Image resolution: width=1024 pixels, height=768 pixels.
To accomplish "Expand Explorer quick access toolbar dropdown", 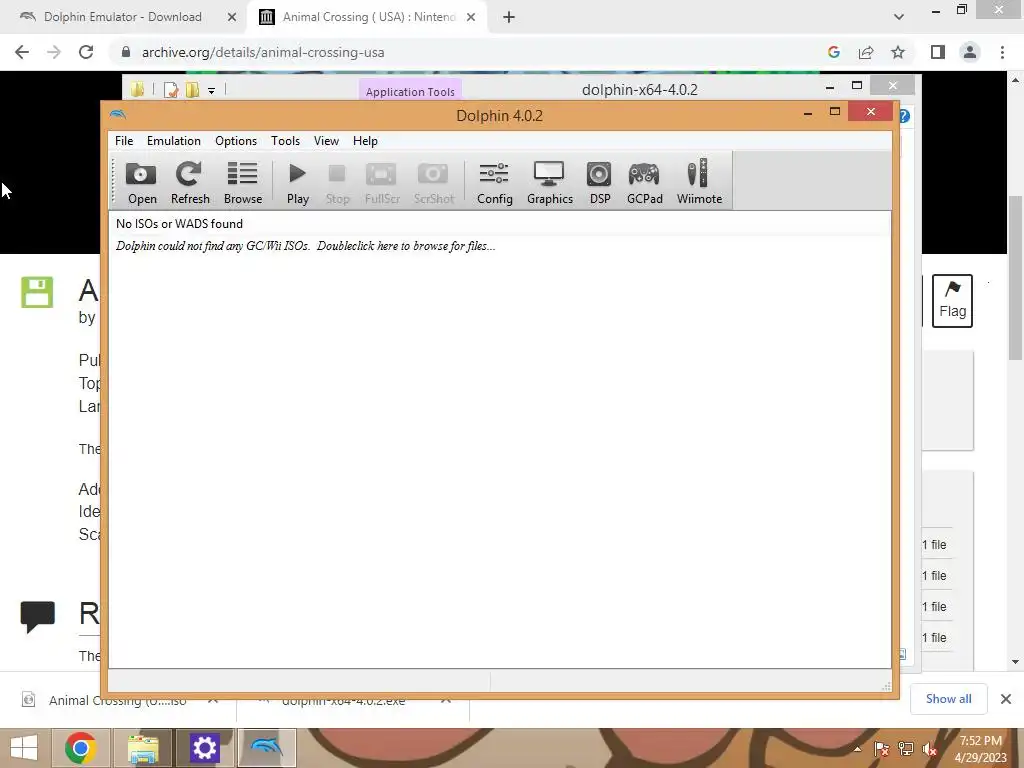I will point(212,91).
